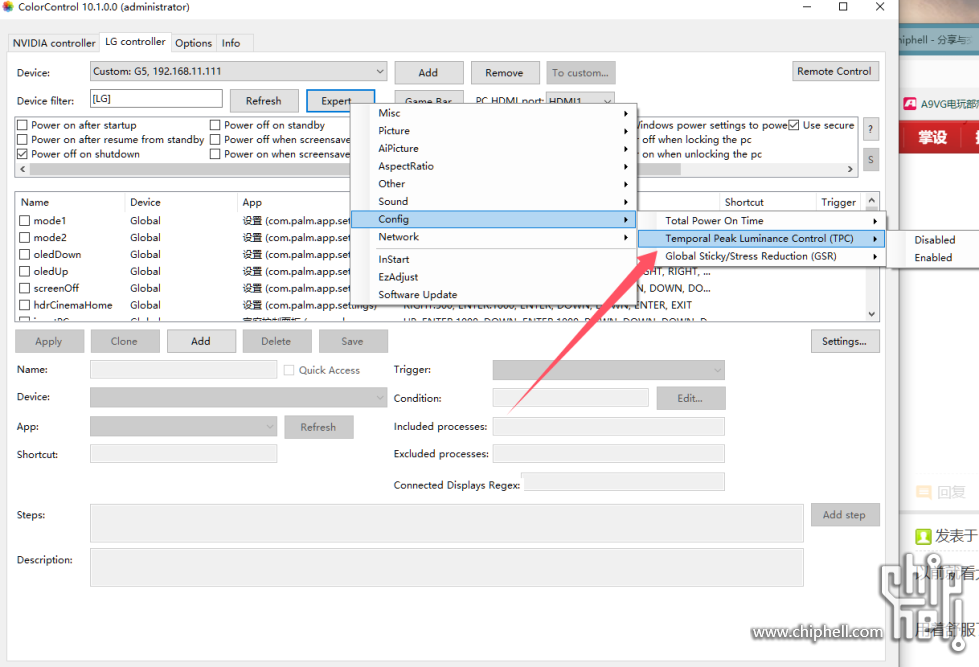The height and width of the screenshot is (667, 979).
Task: Select Temporal Peak Luminance Control (TPC)
Action: tap(761, 238)
